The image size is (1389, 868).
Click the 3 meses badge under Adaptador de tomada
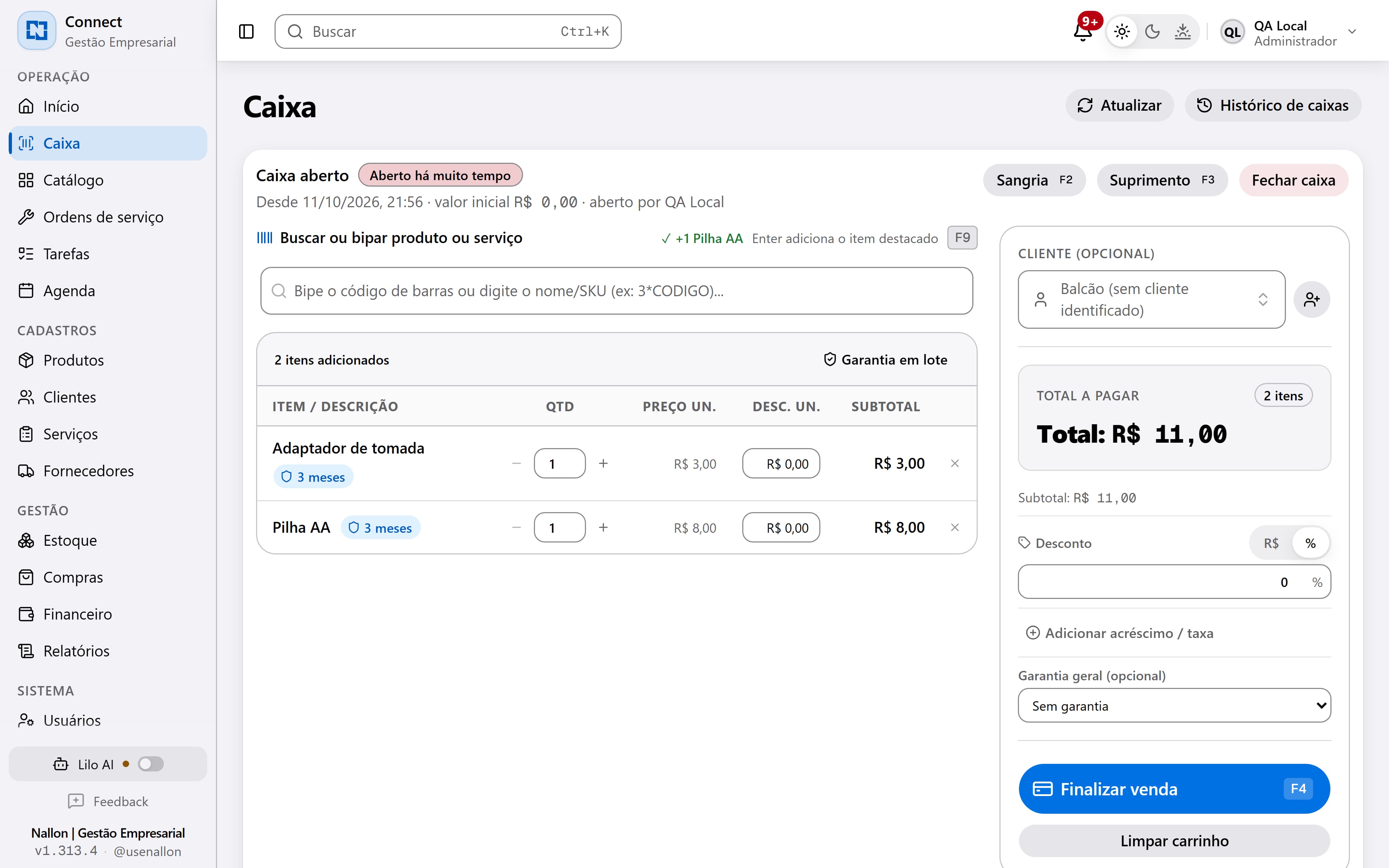click(313, 476)
